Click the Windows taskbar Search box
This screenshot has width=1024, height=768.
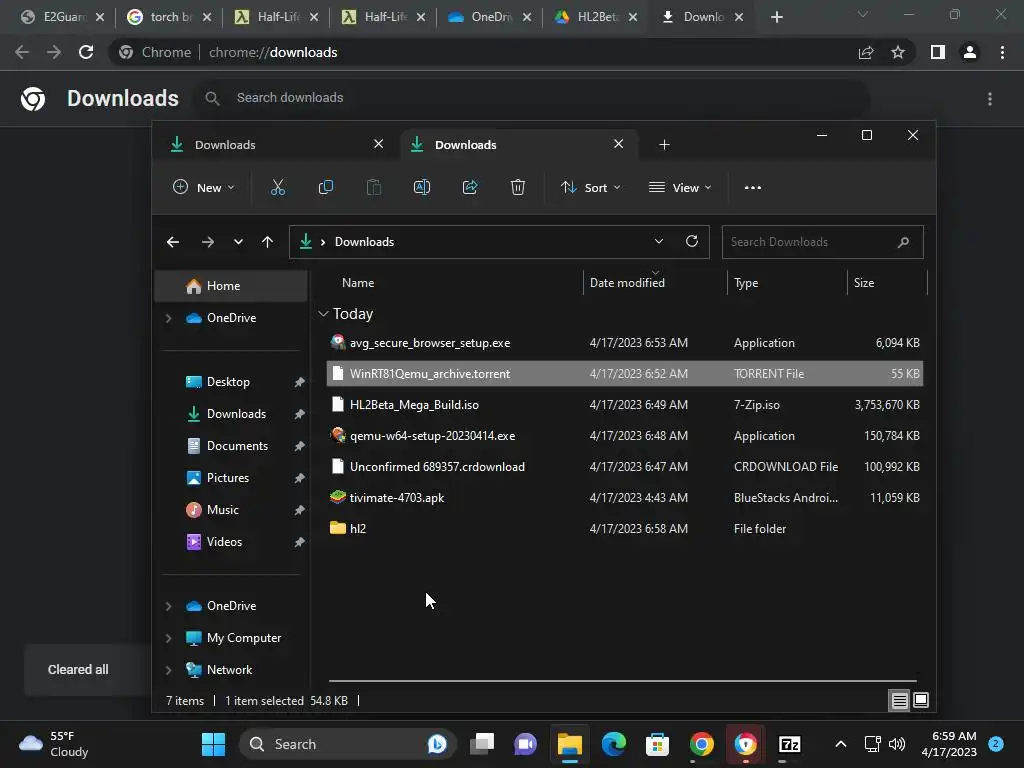point(347,744)
